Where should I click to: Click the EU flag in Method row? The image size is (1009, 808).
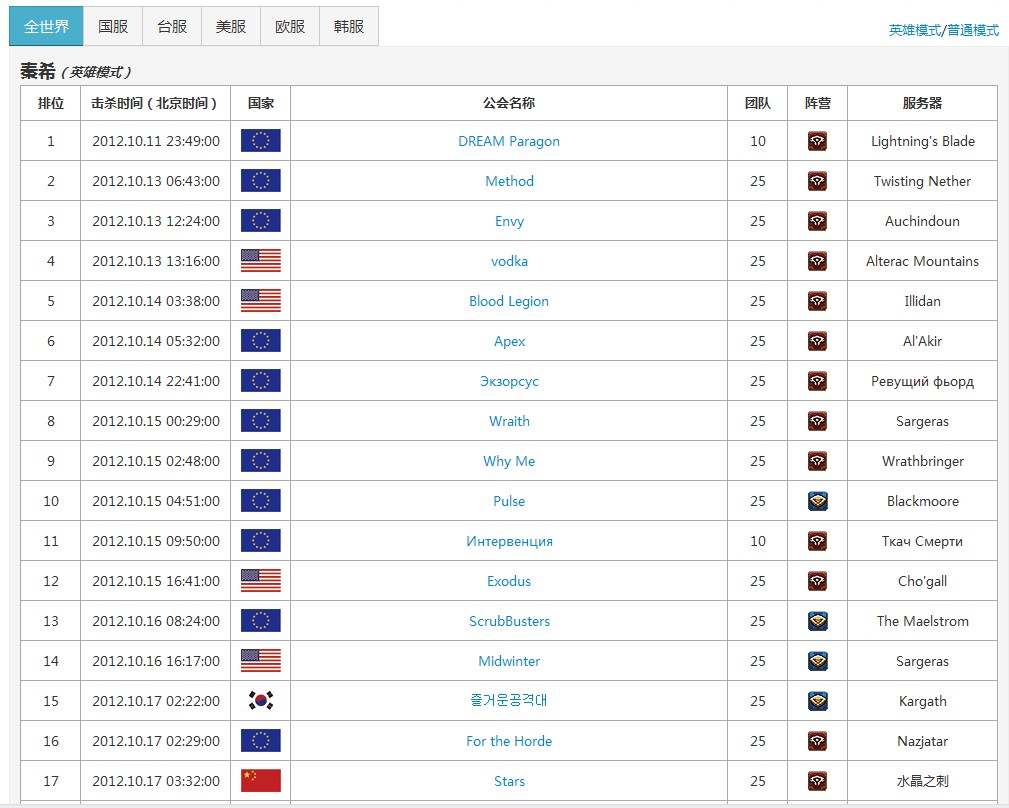[x=260, y=181]
